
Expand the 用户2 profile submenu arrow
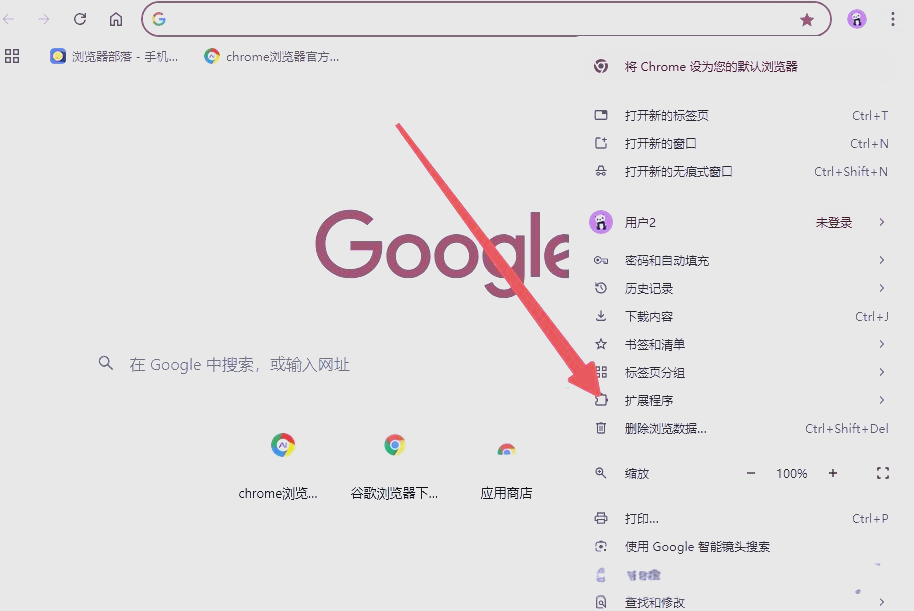881,222
